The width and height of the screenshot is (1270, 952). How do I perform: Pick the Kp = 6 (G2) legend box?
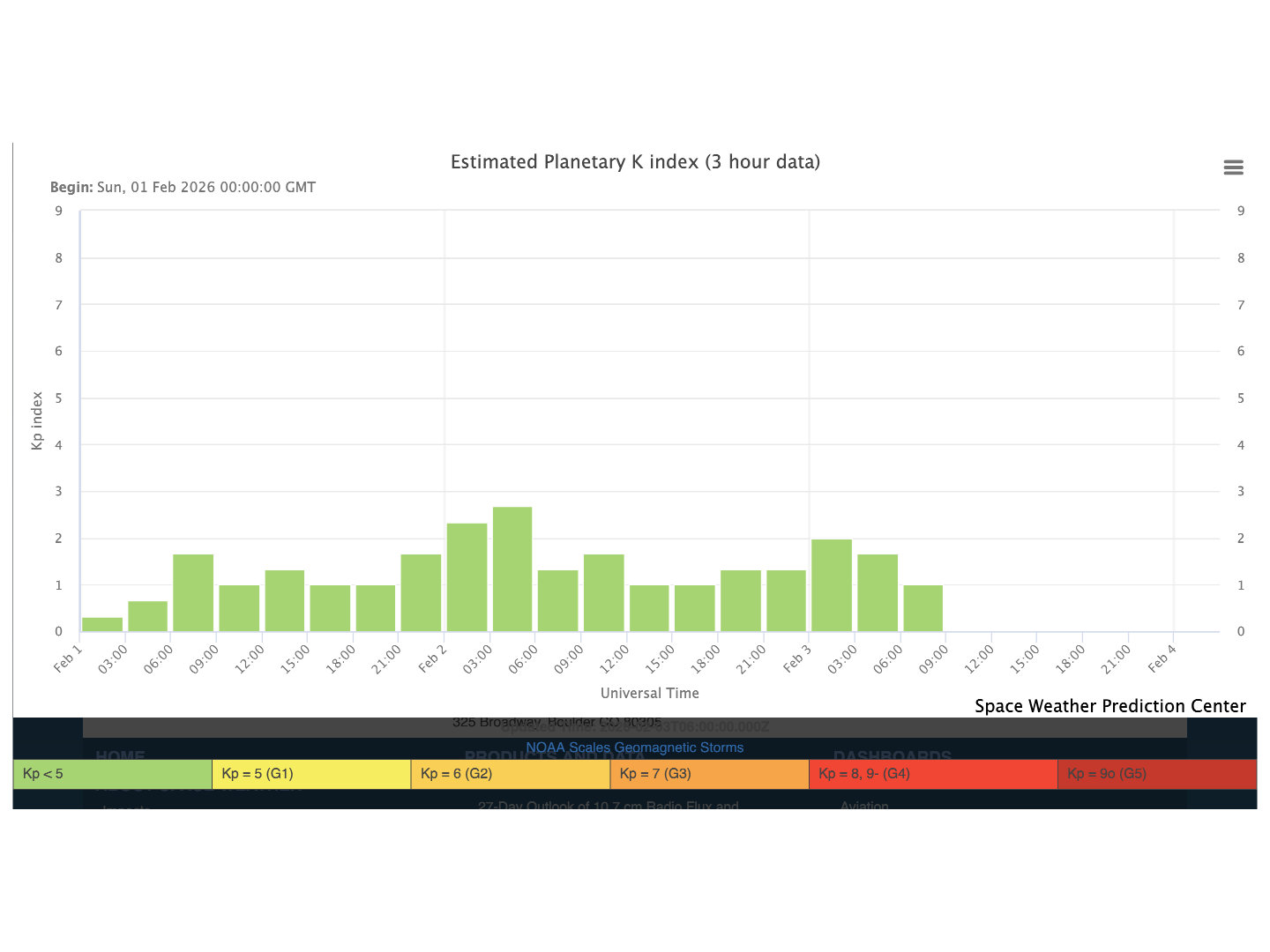(510, 774)
